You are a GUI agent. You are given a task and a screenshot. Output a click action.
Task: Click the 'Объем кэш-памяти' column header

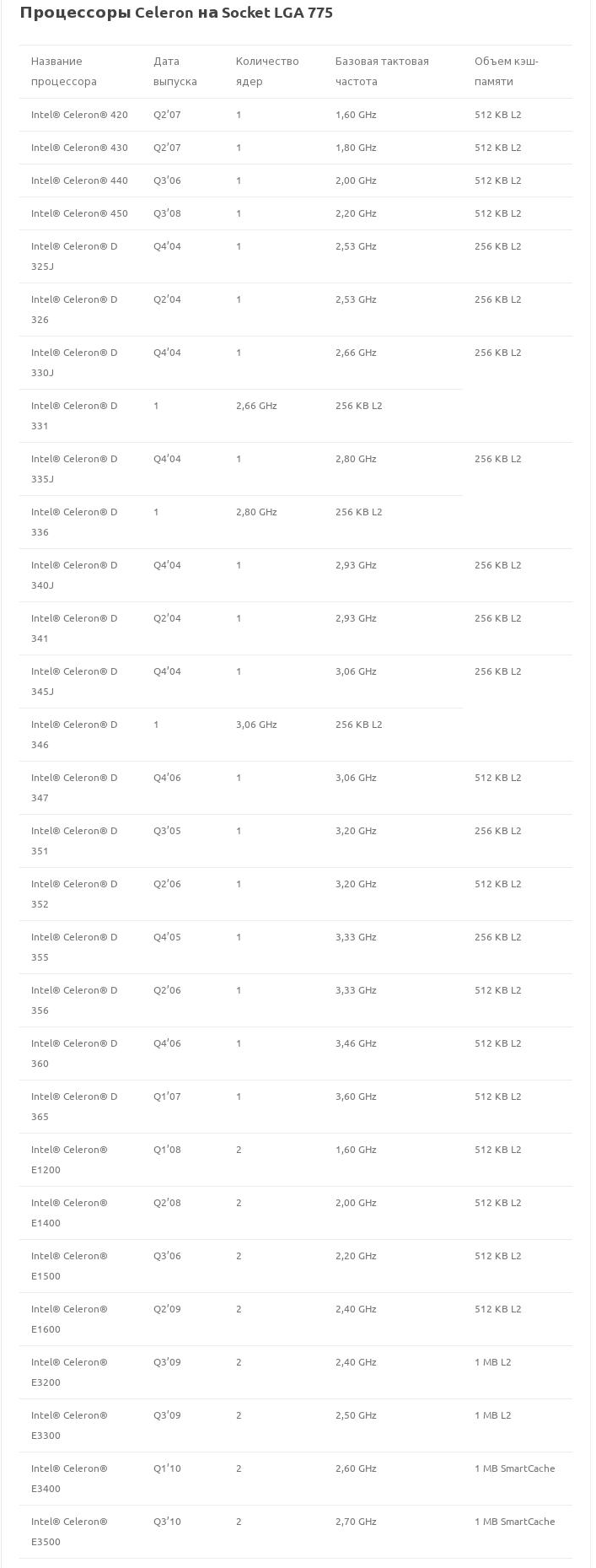(506, 72)
